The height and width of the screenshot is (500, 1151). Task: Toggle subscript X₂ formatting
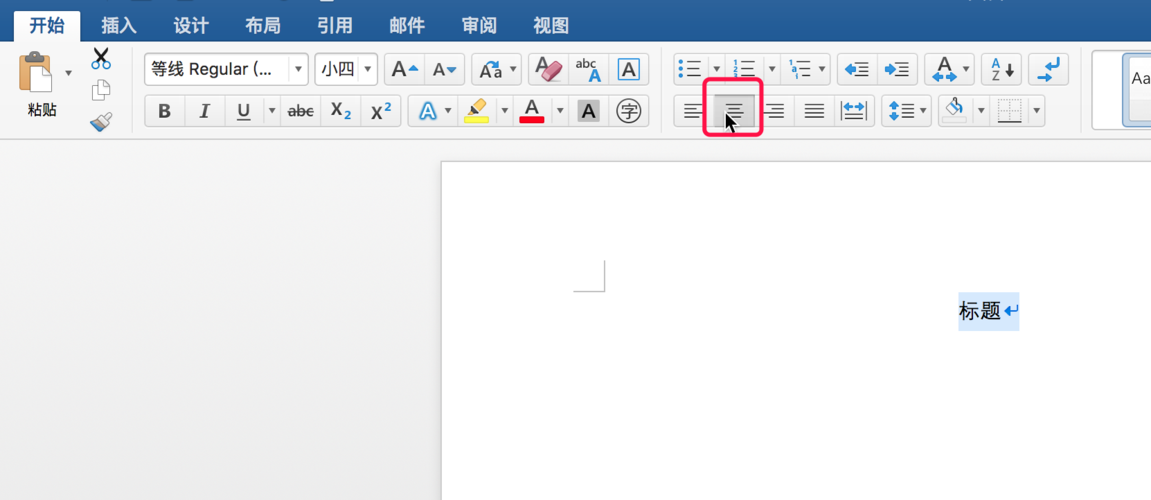341,112
